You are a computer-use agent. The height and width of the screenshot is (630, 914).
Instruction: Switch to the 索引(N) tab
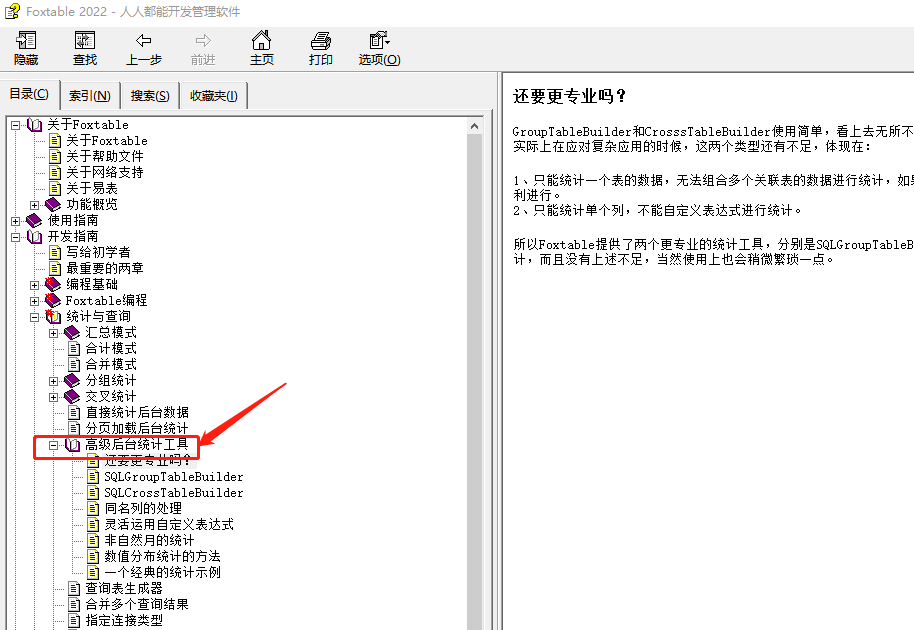coord(90,96)
